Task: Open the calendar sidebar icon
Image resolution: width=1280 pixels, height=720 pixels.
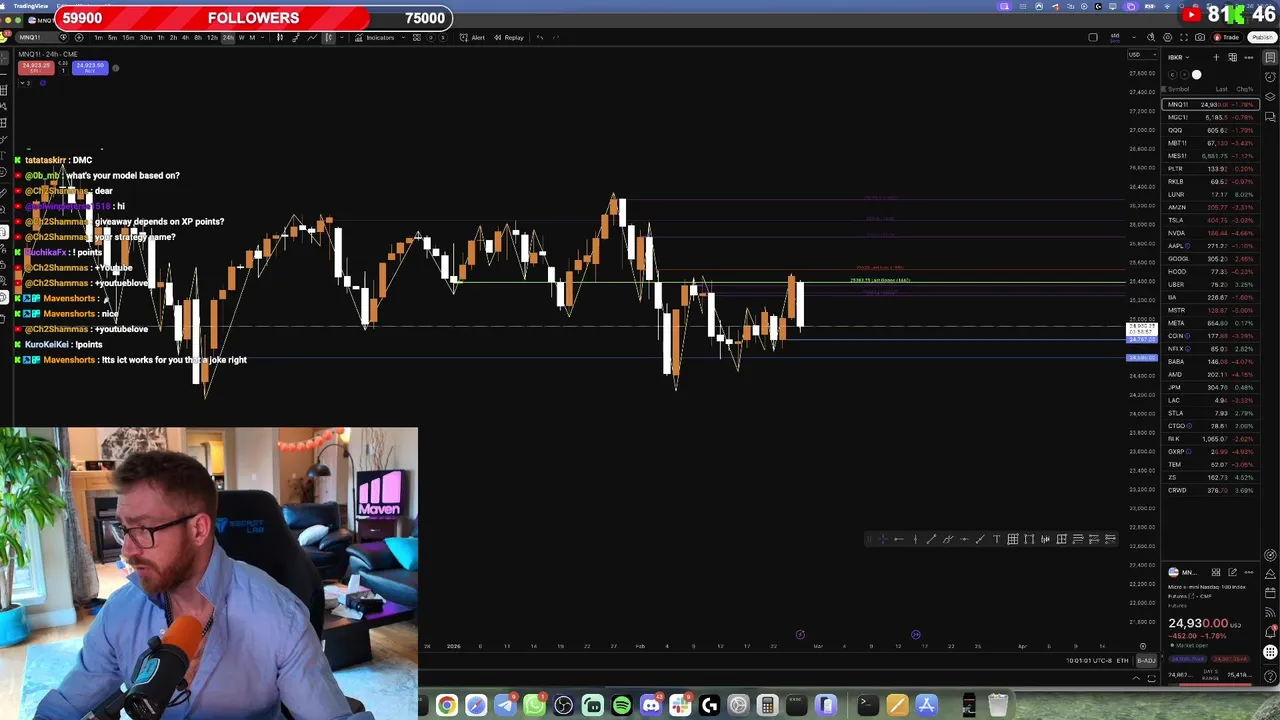Action: pos(1270,592)
